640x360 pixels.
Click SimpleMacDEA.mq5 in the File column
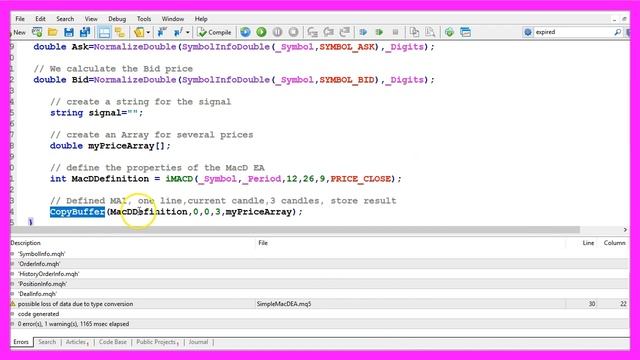coord(284,304)
